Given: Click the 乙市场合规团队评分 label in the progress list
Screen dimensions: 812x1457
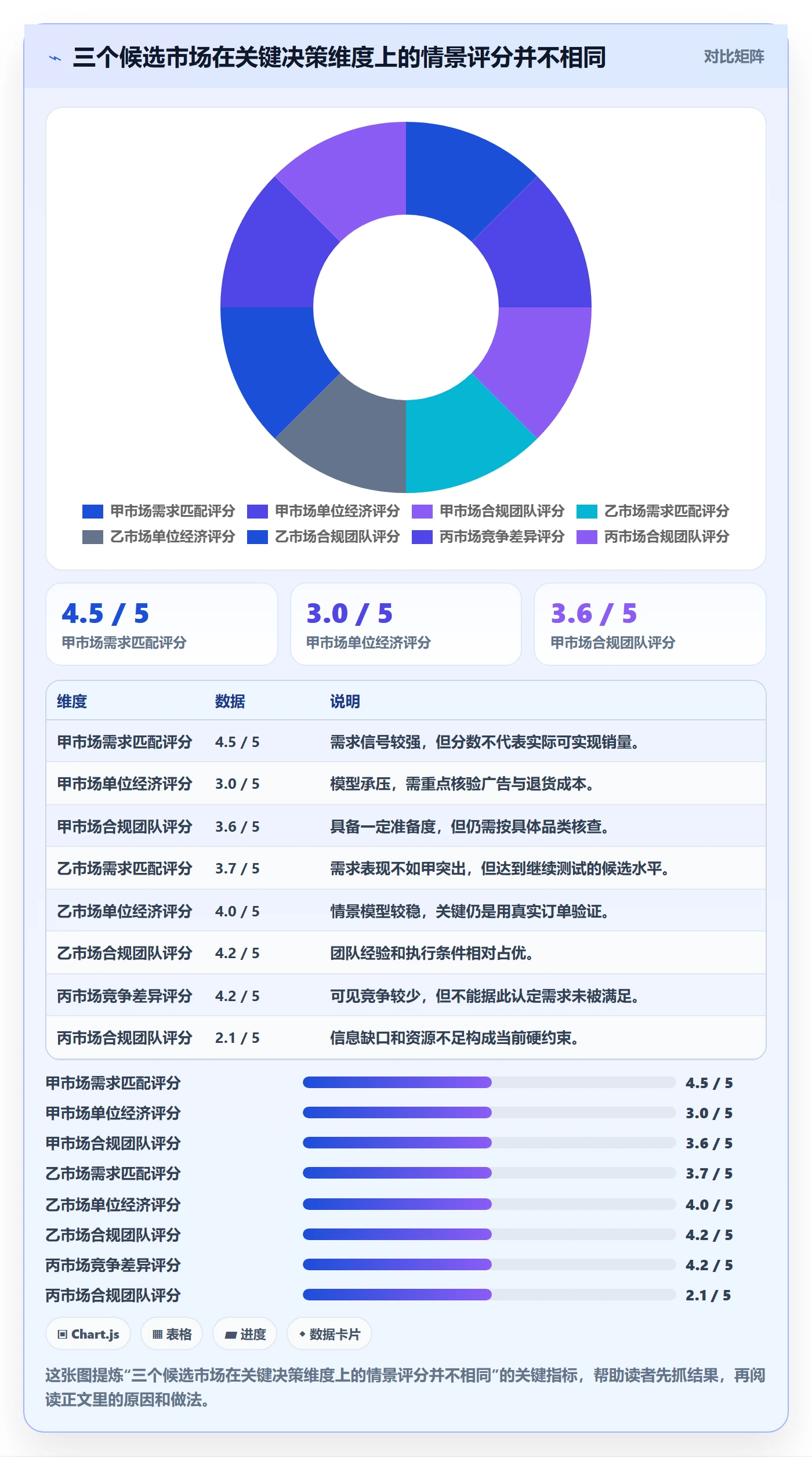Looking at the screenshot, I should (113, 1235).
